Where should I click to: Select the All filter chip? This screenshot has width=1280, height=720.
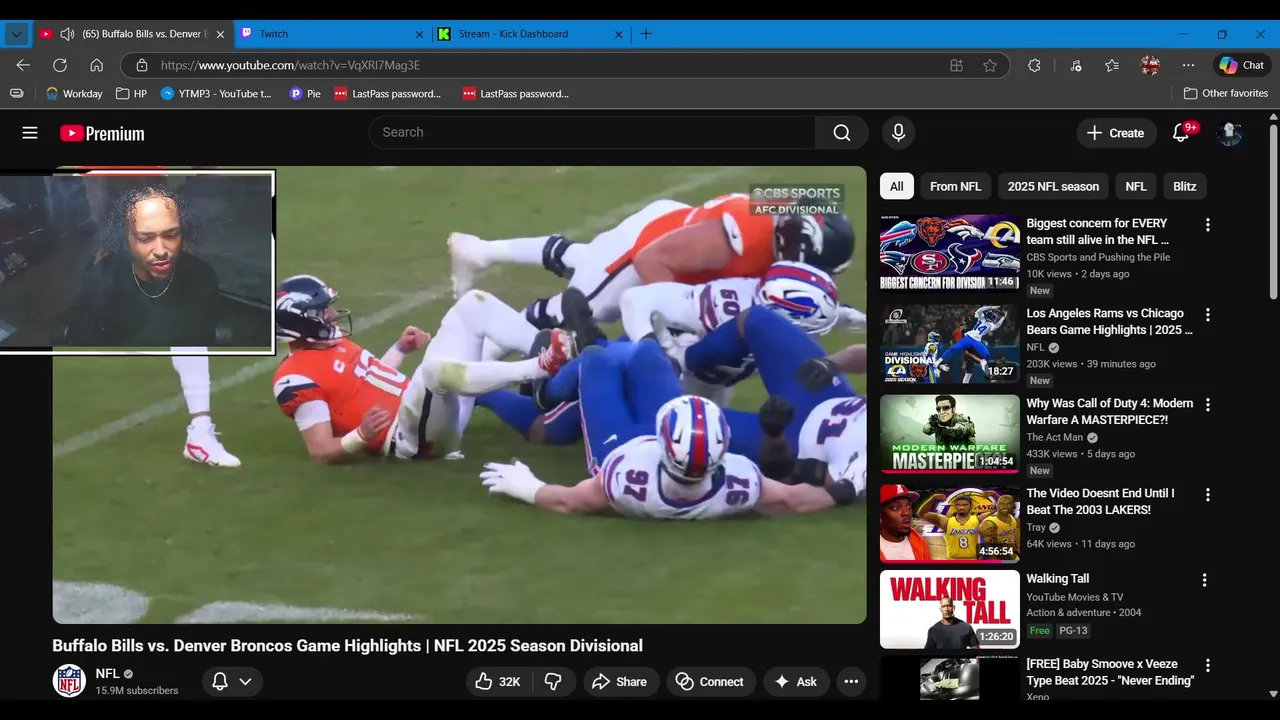[x=897, y=186]
